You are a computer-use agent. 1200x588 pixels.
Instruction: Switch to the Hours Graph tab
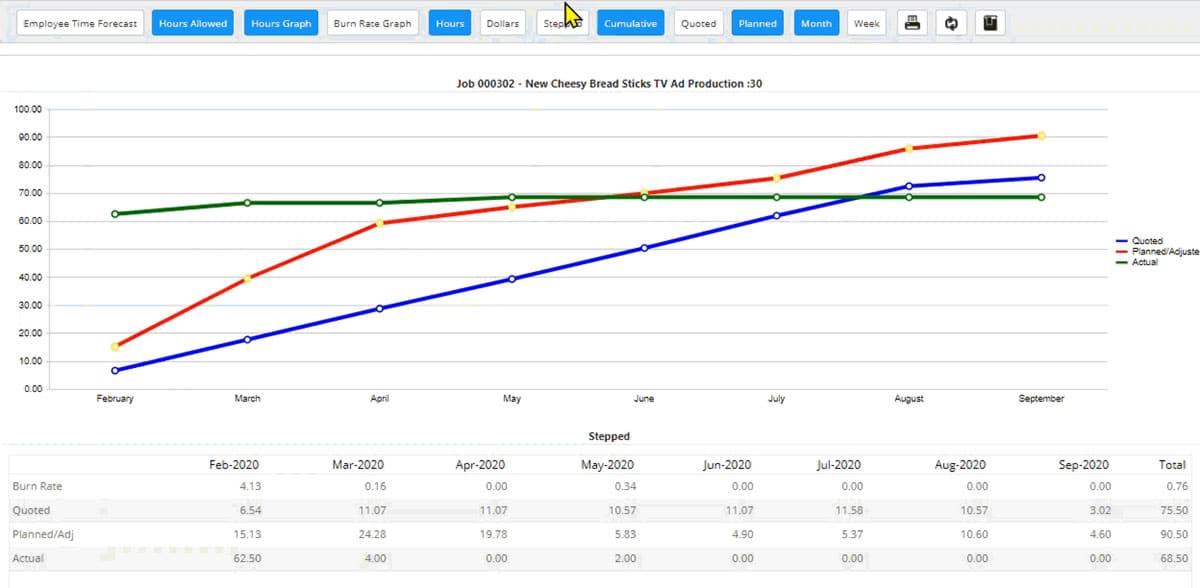pos(280,22)
